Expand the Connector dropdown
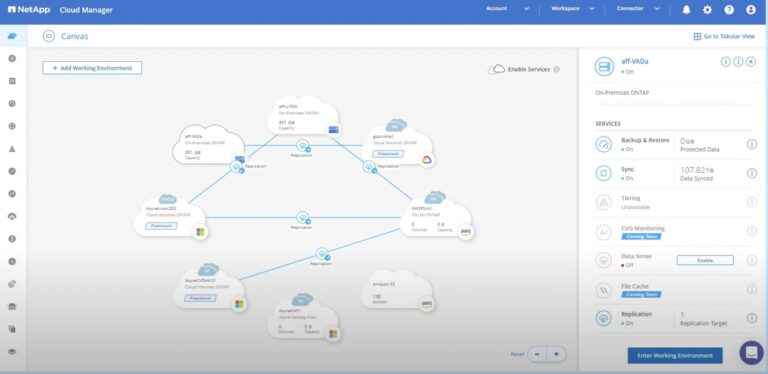This screenshot has height=374, width=768. (638, 9)
